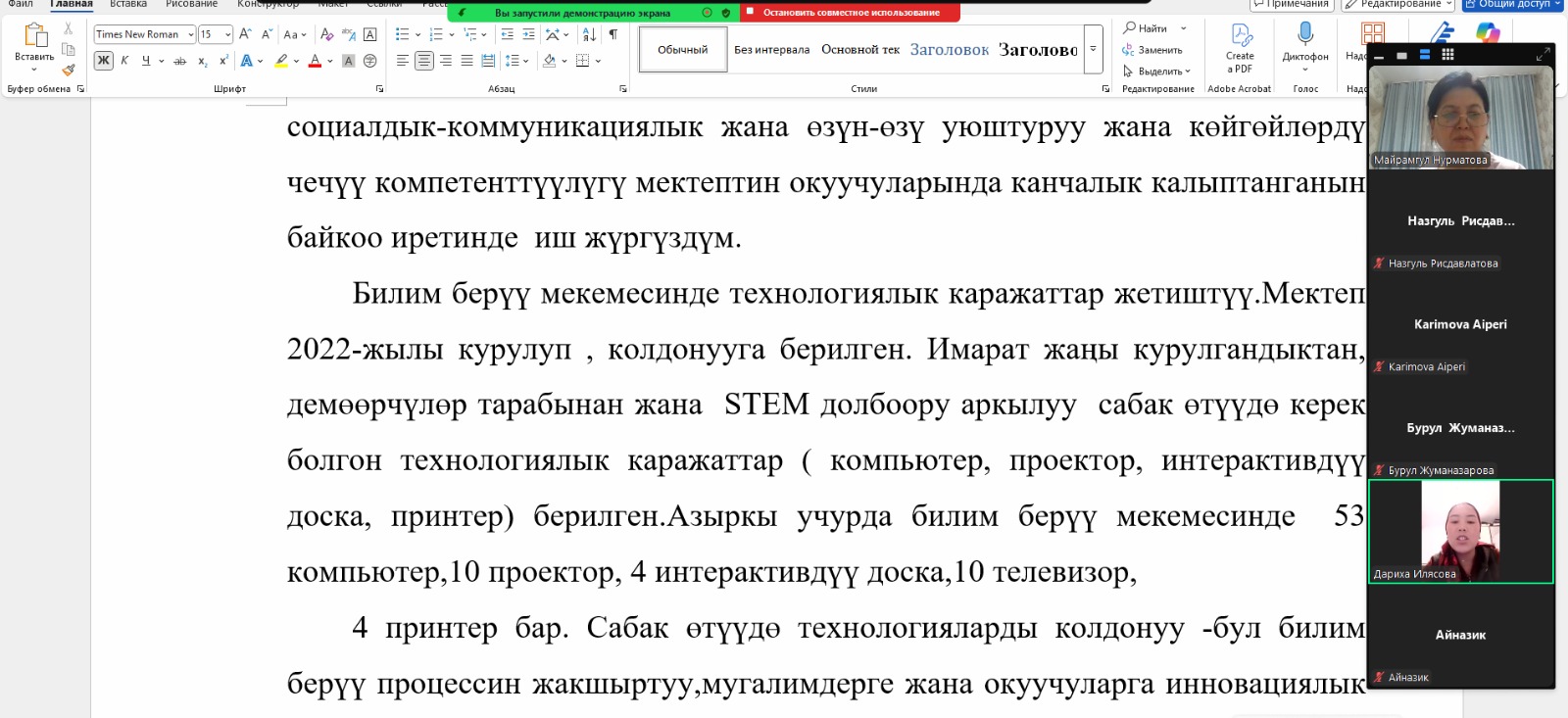Switch Zoom panel to gallery grid view
This screenshot has height=718, width=1568.
tap(1447, 55)
